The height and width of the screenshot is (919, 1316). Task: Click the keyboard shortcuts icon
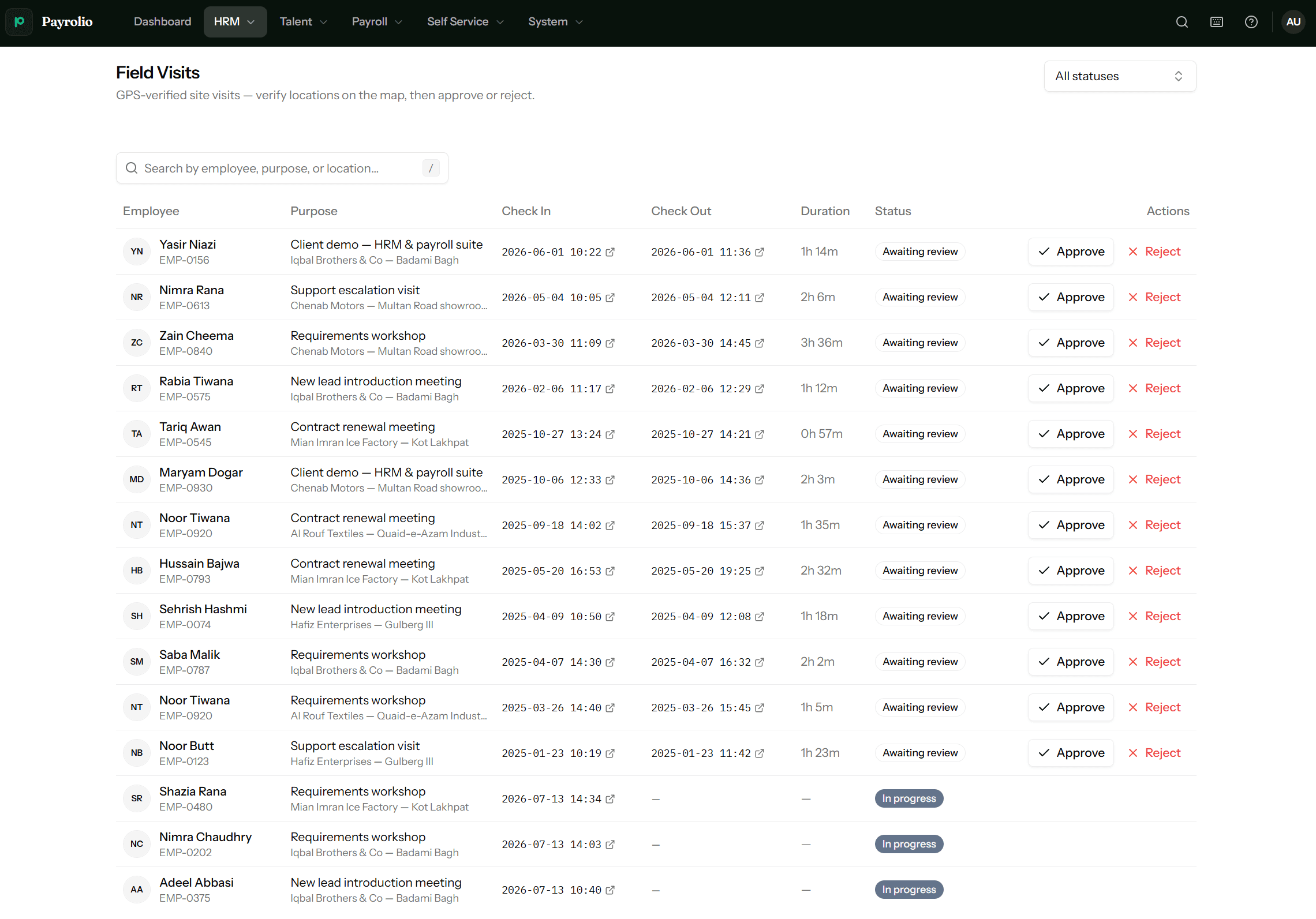point(1216,22)
